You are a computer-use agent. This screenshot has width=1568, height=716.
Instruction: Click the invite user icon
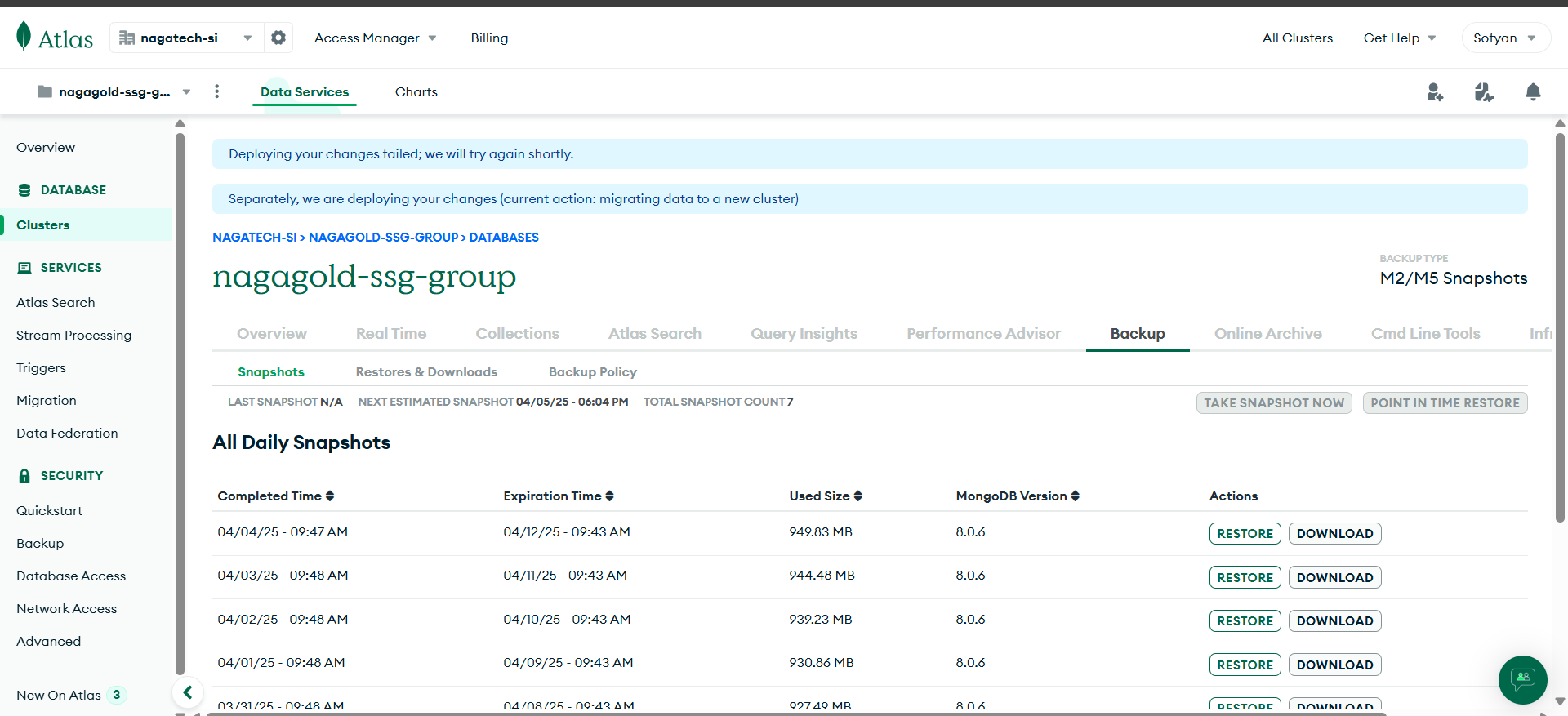(x=1435, y=92)
